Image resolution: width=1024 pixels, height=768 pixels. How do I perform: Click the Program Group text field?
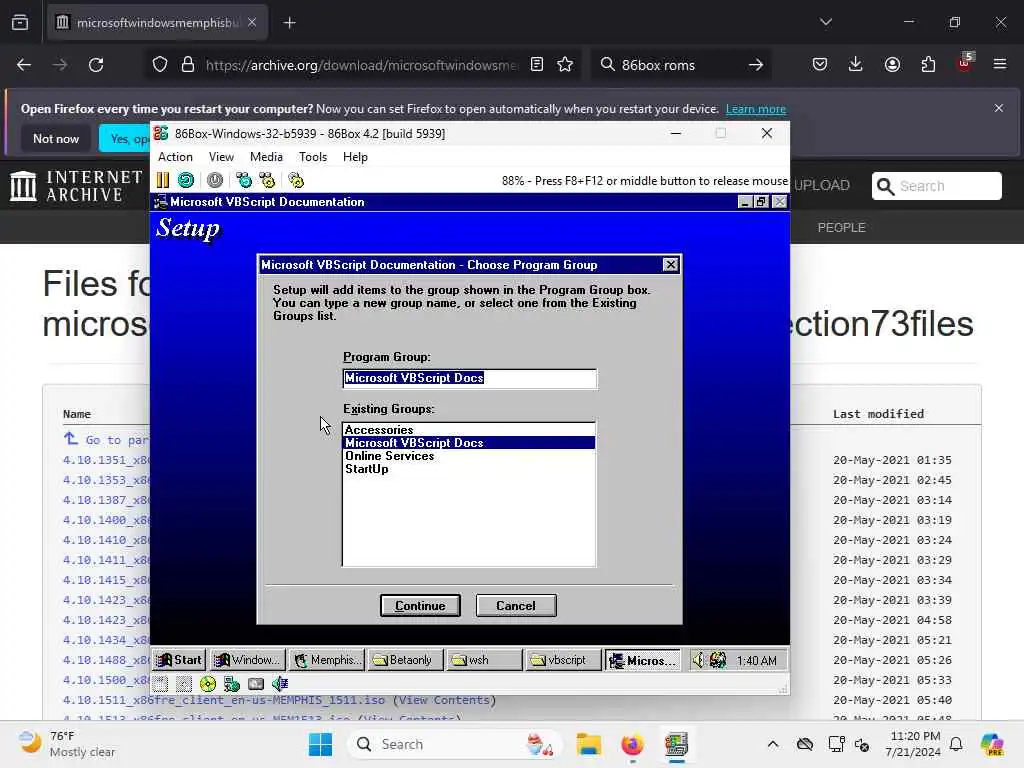pos(470,378)
